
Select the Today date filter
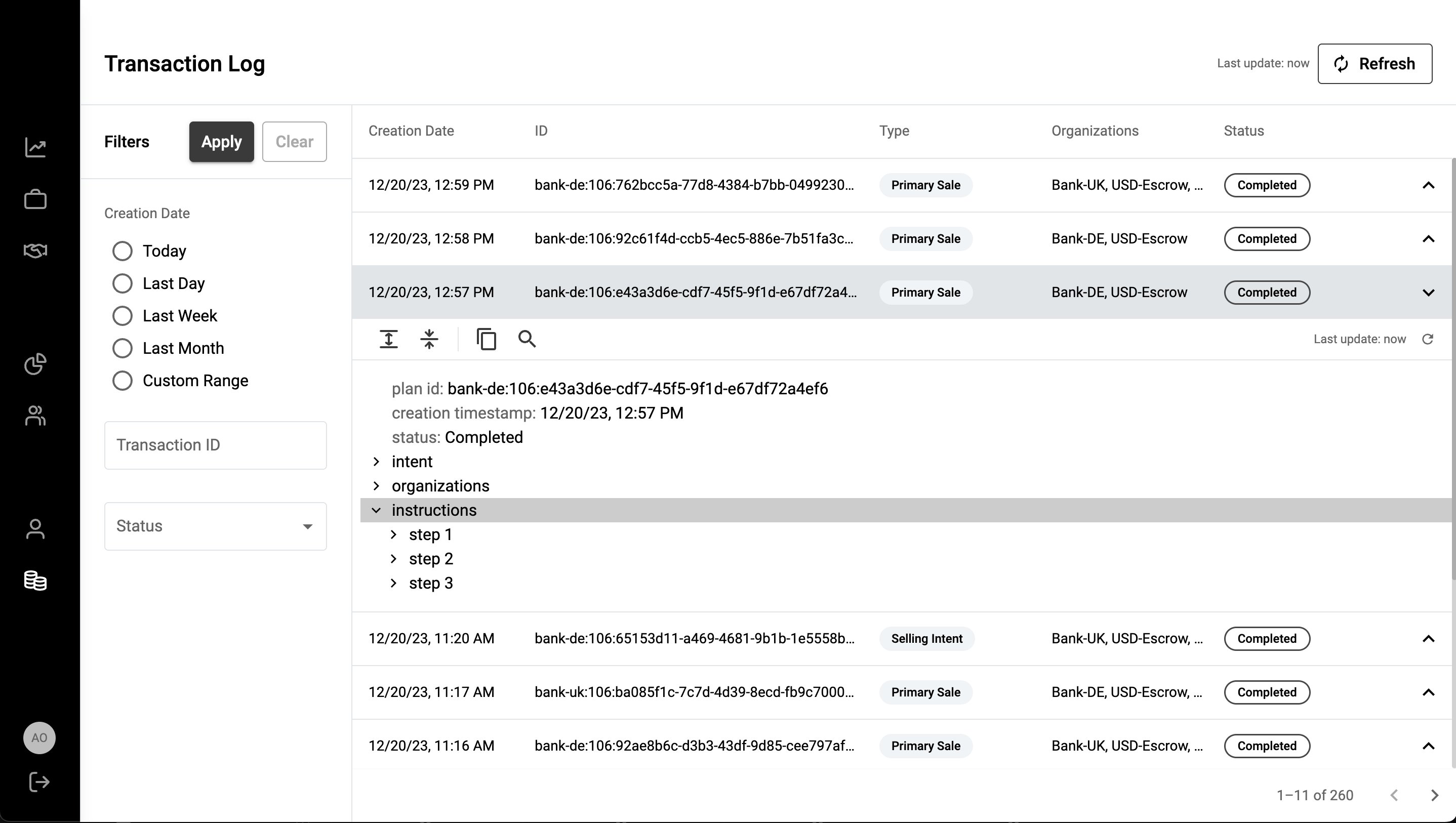(123, 251)
